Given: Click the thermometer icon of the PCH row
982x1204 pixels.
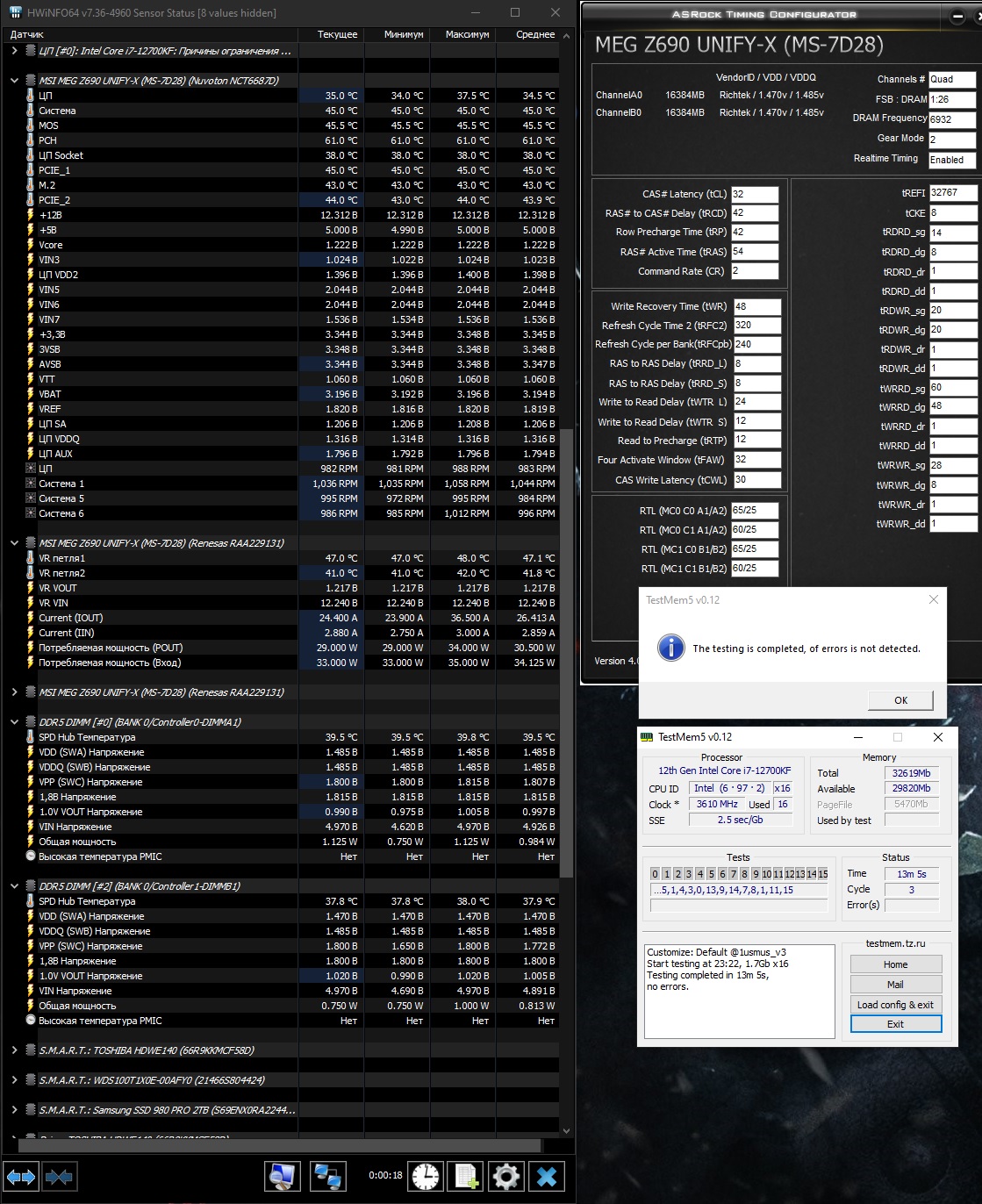Looking at the screenshot, I should [31, 140].
